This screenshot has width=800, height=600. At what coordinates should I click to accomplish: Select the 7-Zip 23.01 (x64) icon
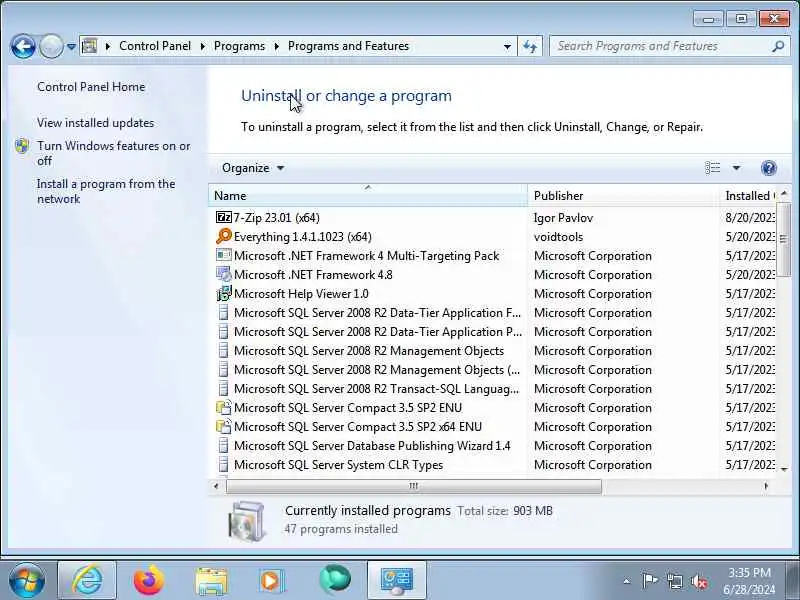point(223,217)
